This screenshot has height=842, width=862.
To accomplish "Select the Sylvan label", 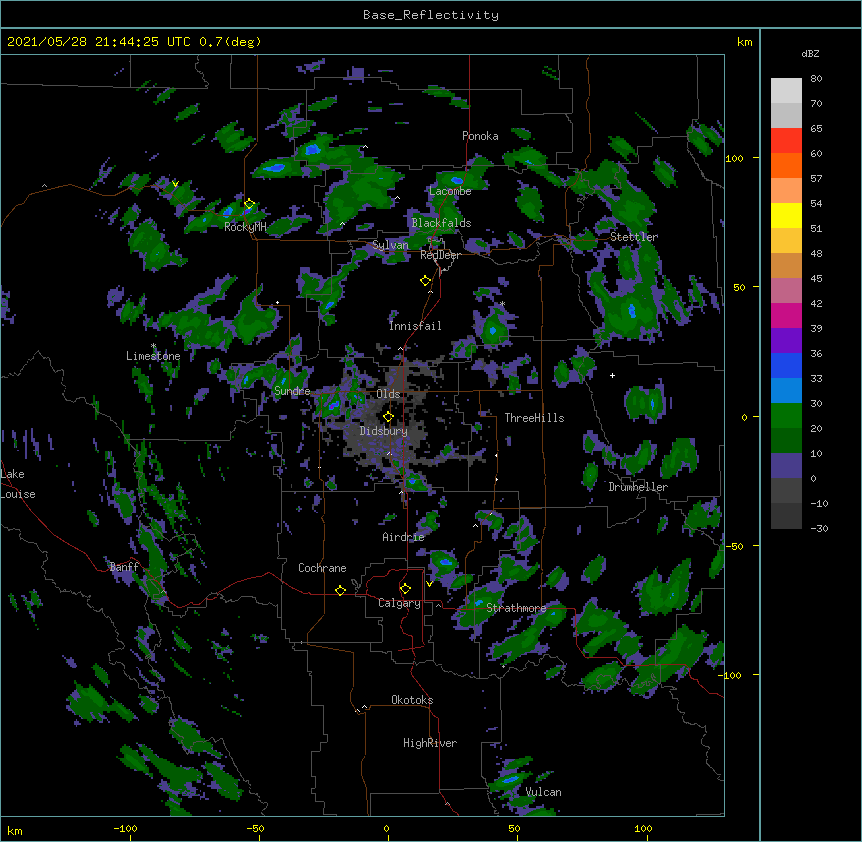I will [x=390, y=245].
